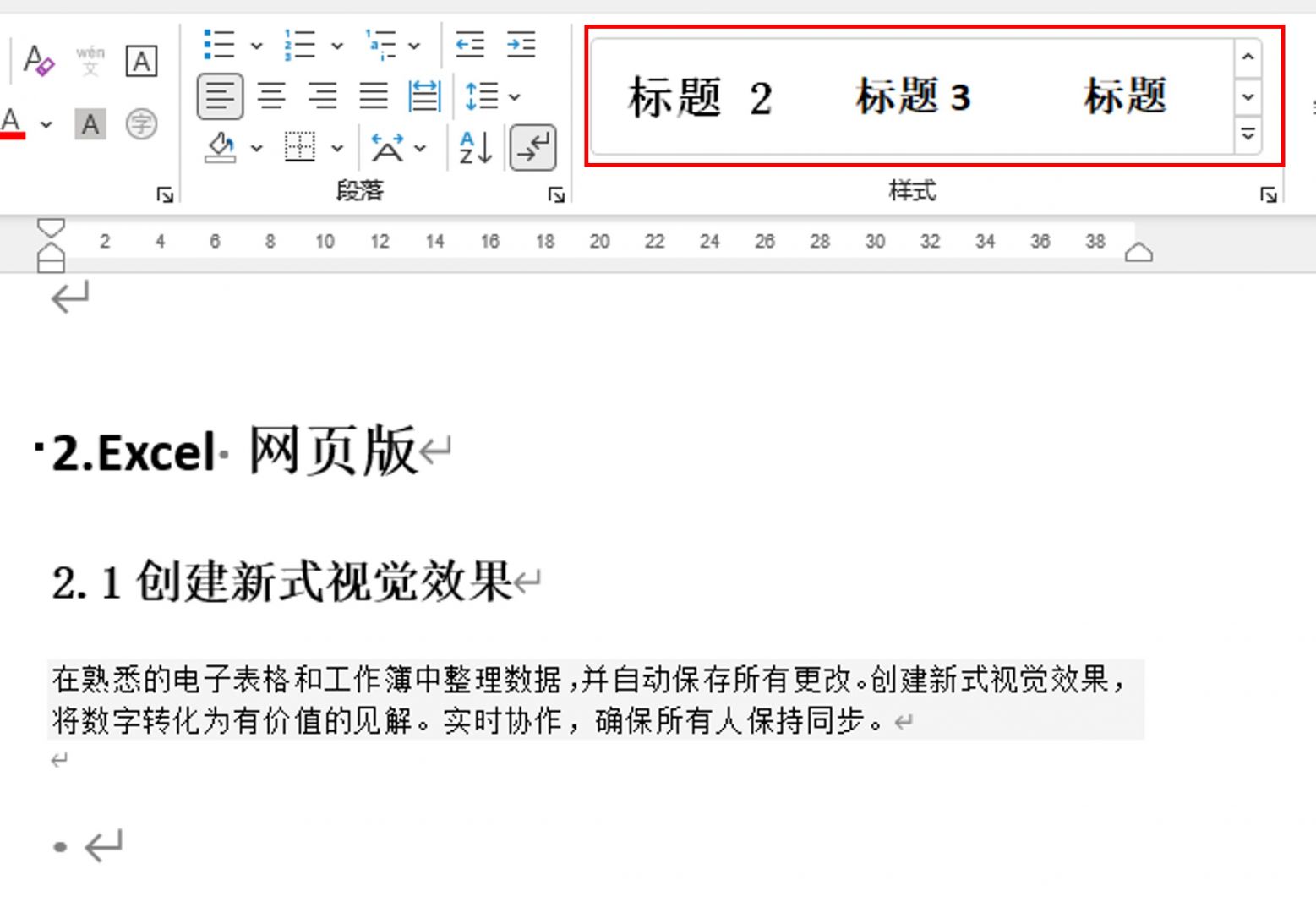Apply paragraph Shading fill
The height and width of the screenshot is (913, 1316).
220,147
